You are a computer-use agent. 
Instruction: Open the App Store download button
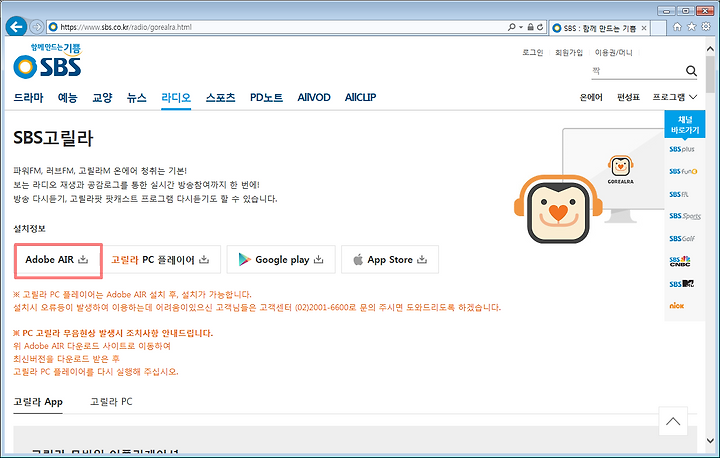[x=390, y=260]
